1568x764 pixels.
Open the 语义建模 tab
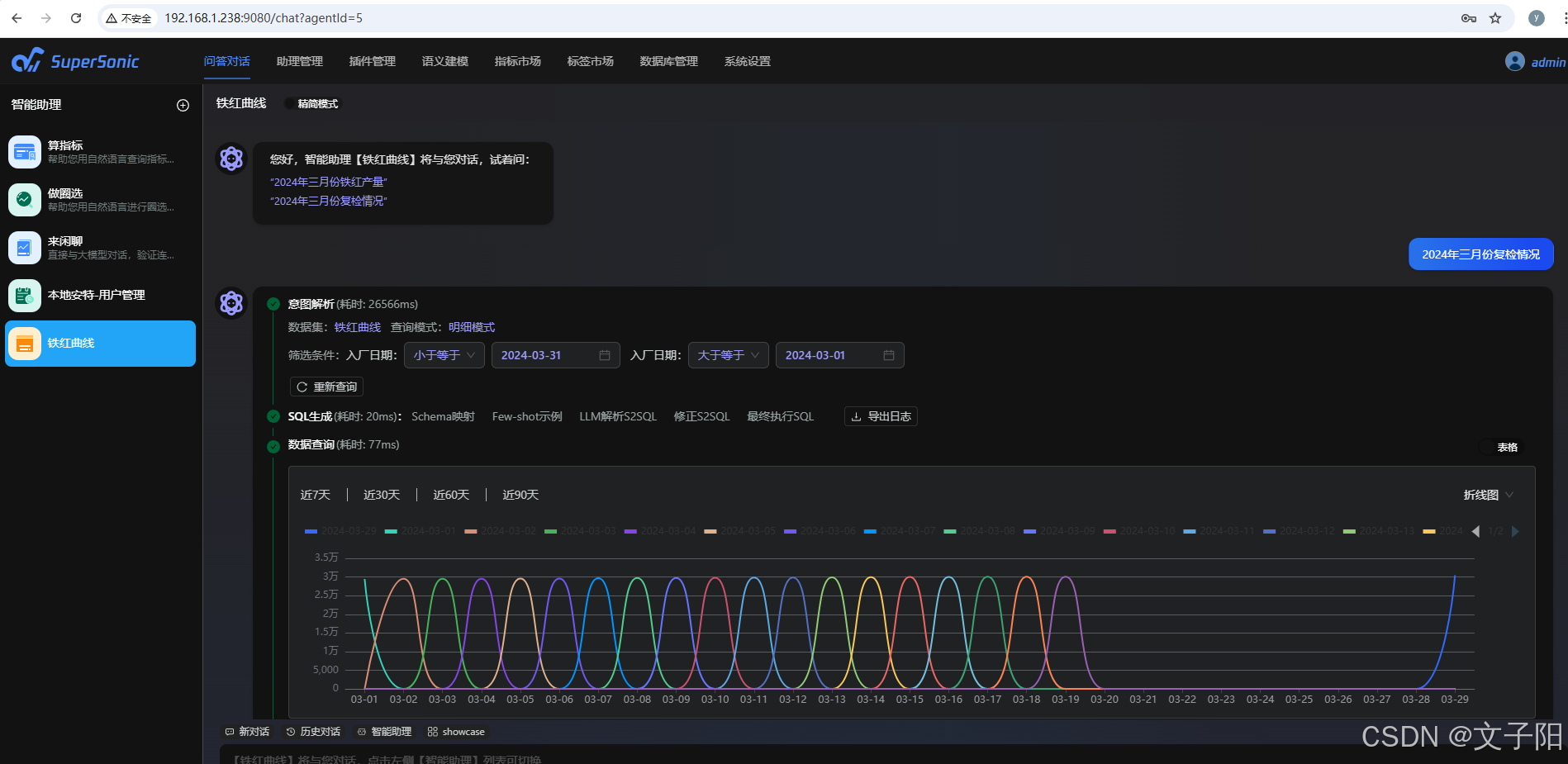coord(445,61)
